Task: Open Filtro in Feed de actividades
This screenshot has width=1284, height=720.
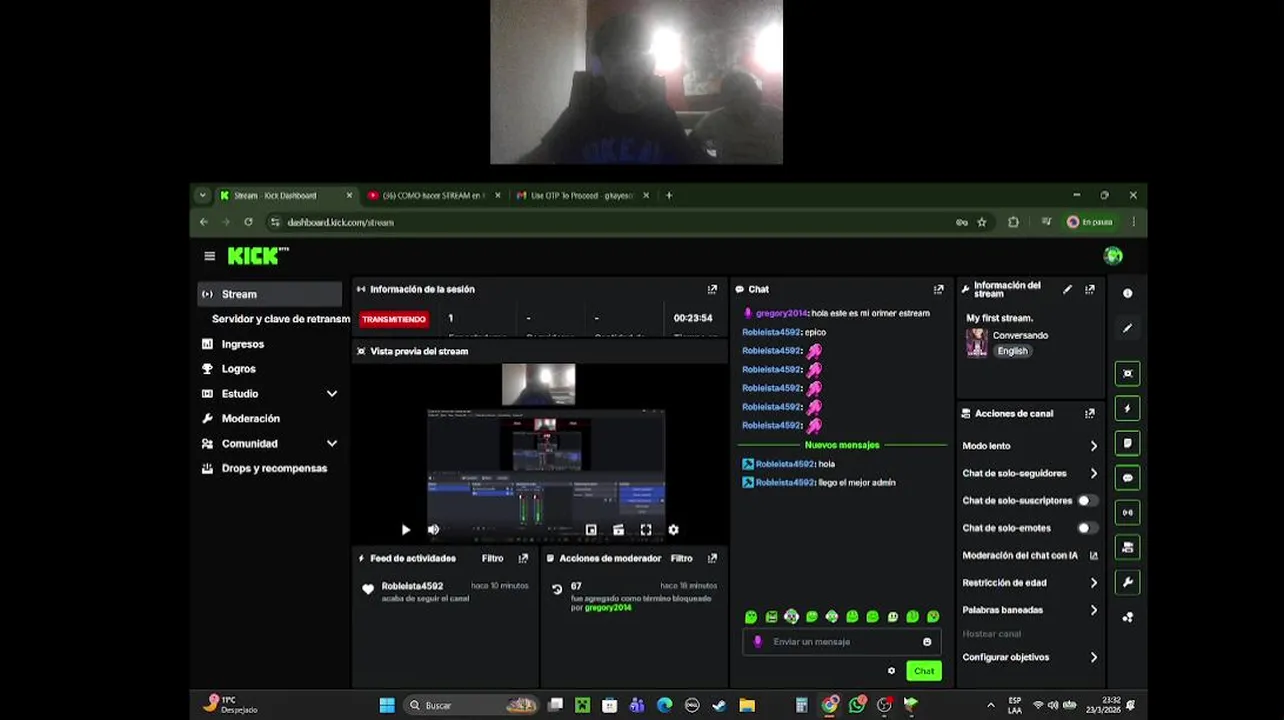Action: click(493, 558)
